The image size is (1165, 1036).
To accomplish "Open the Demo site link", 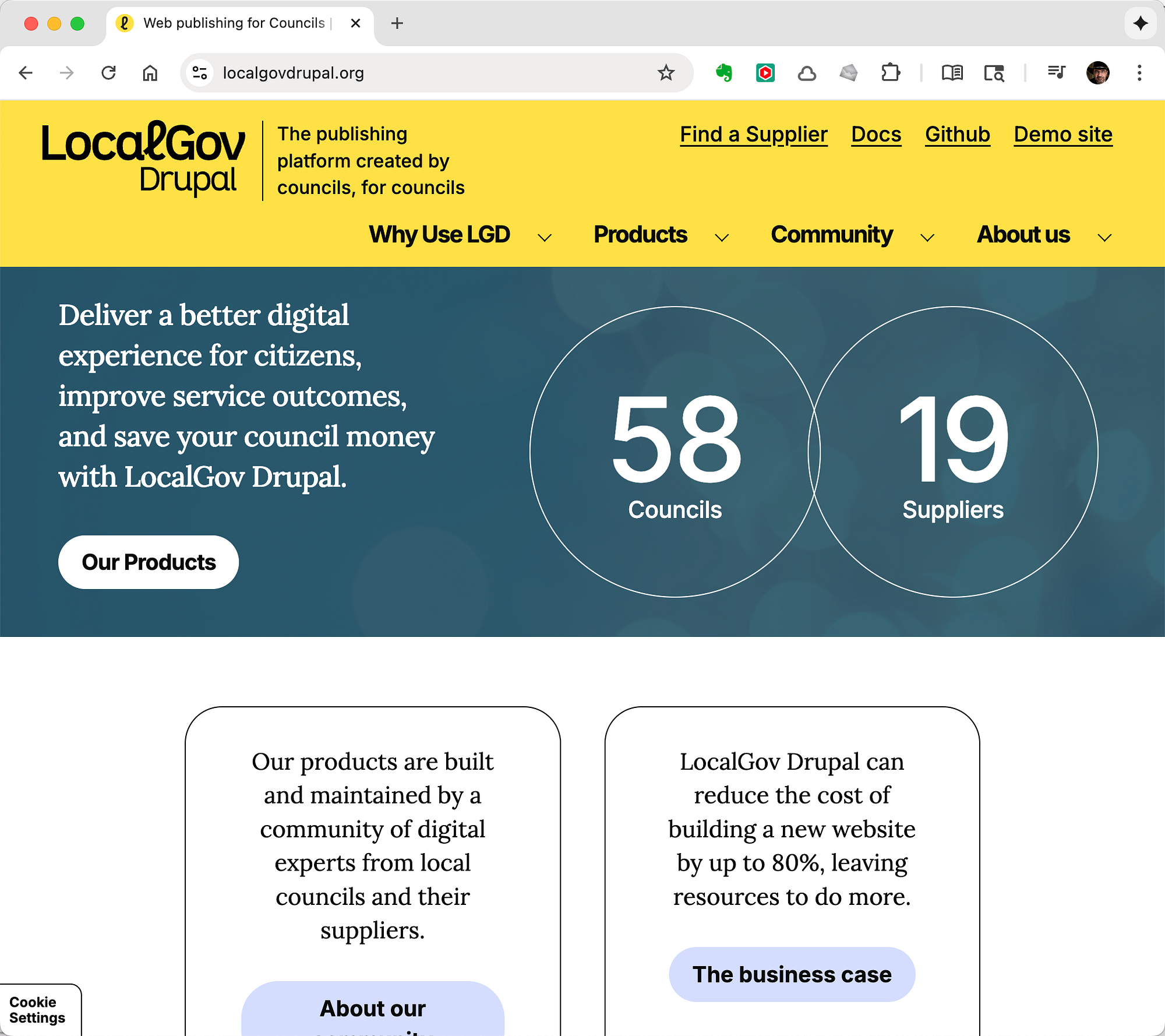I will click(1063, 135).
